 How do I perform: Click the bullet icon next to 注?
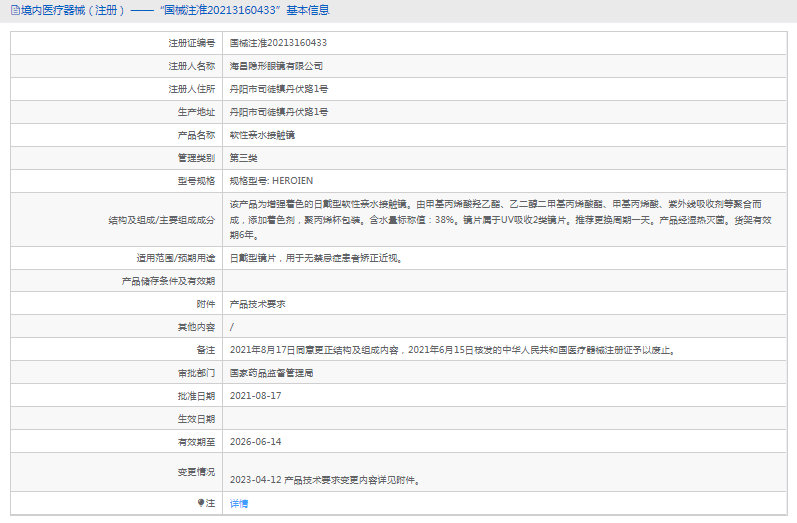click(201, 502)
